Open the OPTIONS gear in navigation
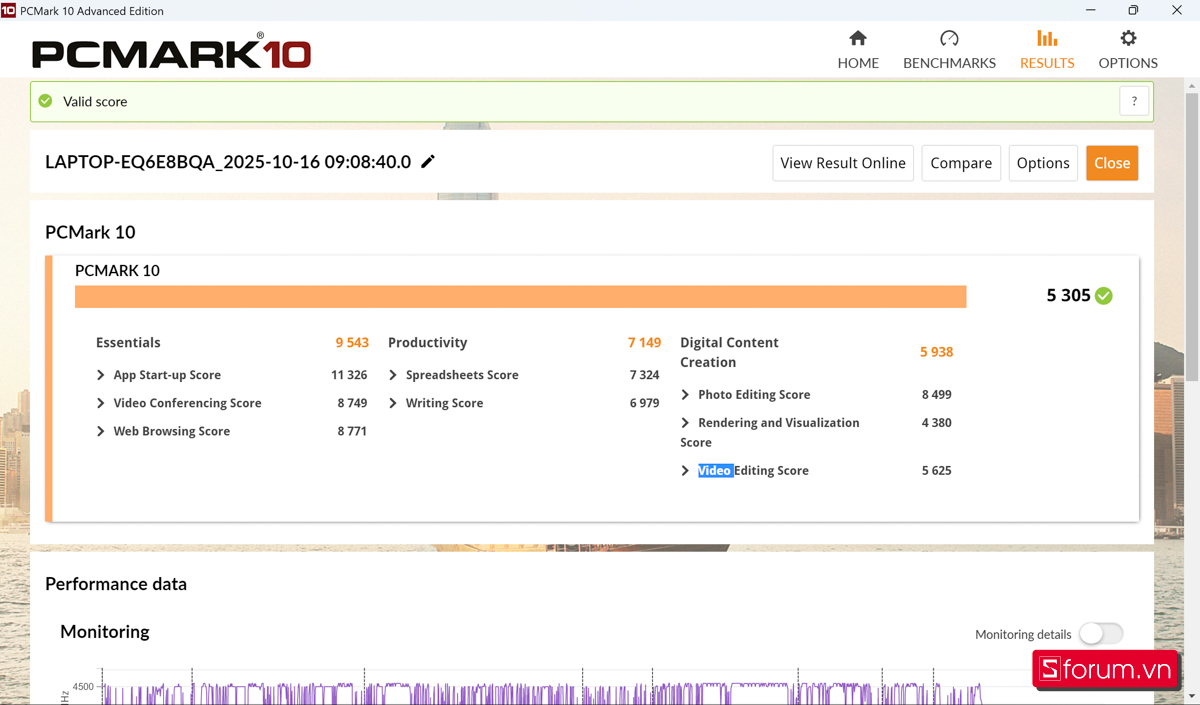 pyautogui.click(x=1128, y=50)
